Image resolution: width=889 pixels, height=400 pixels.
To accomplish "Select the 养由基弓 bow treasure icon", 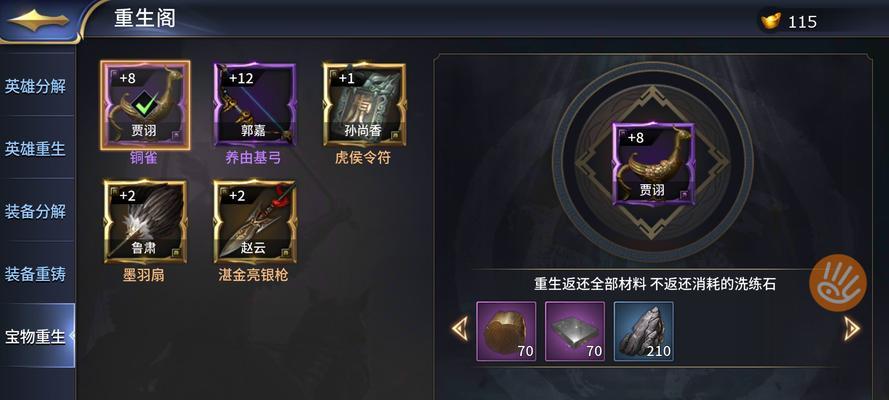I will (255, 105).
